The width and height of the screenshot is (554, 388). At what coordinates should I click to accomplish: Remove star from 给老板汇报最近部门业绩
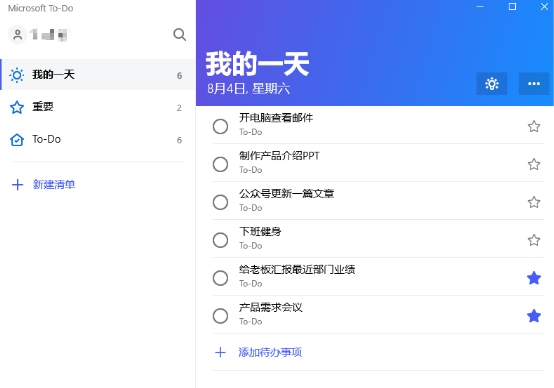pyautogui.click(x=534, y=278)
